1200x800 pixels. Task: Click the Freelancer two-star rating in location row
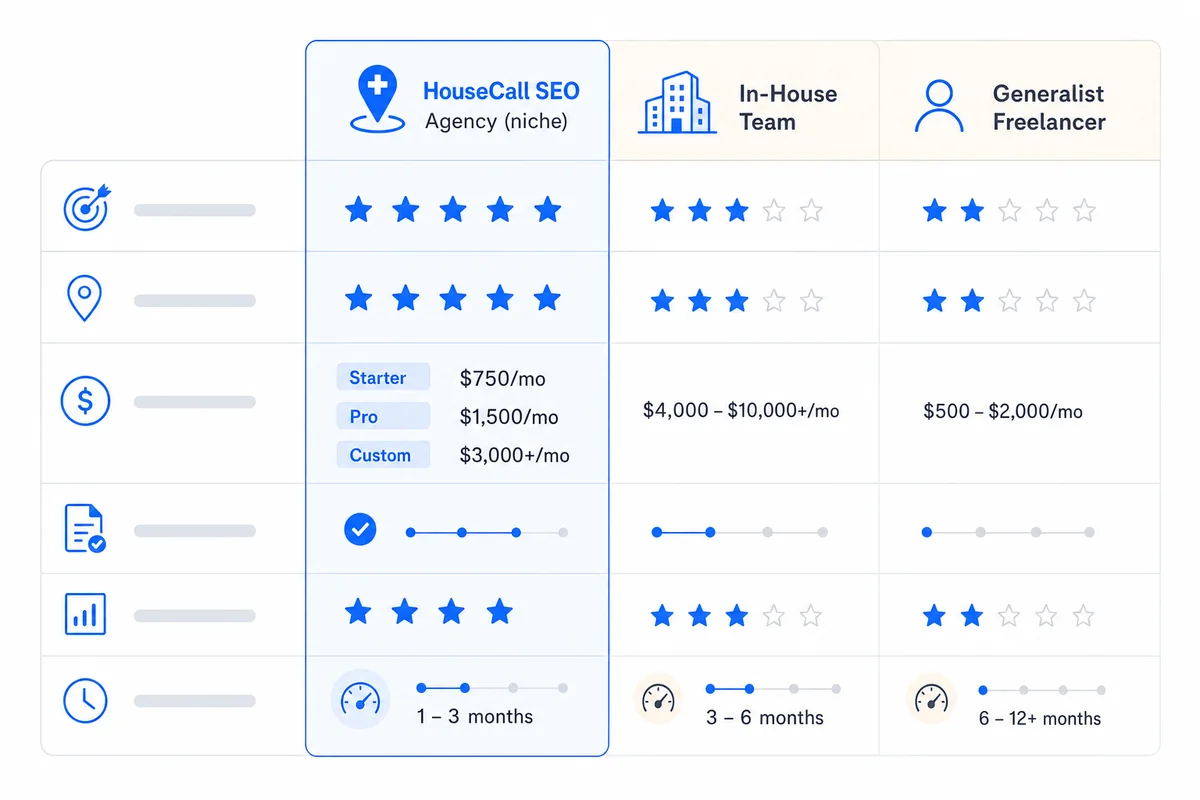click(1009, 300)
